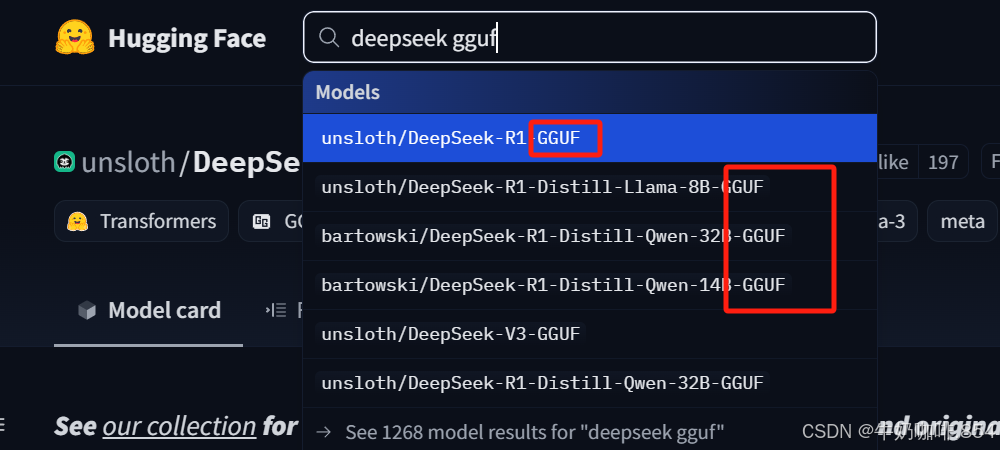Choose bartowski/DeepSeek-R1-Distill-Qwen-32B-GGUF result

(x=590, y=236)
